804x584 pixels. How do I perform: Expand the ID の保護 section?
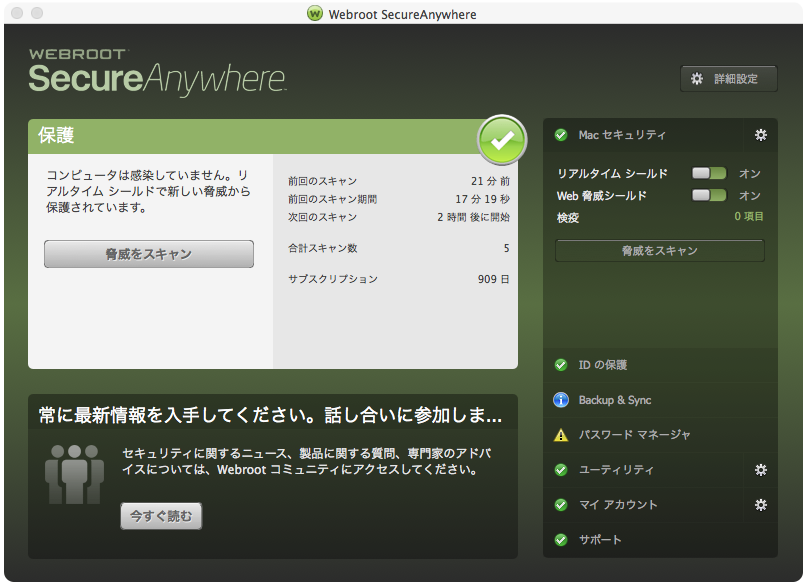pyautogui.click(x=660, y=365)
